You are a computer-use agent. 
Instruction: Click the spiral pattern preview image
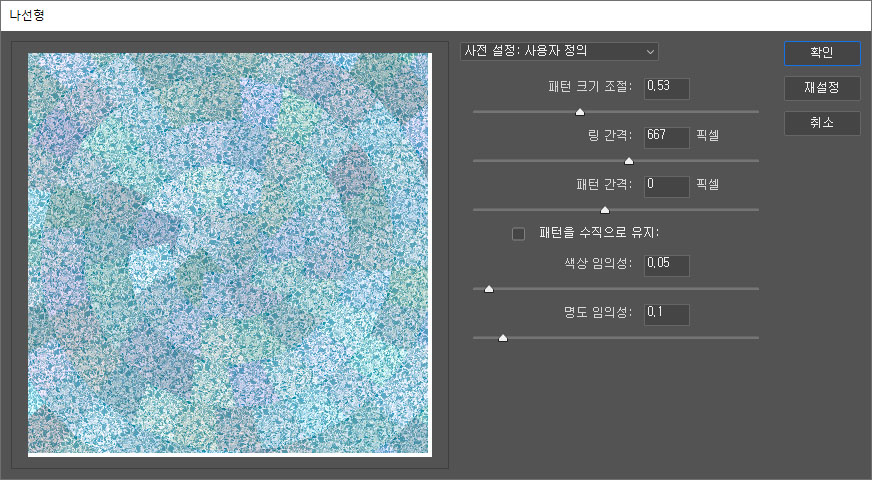[x=230, y=254]
